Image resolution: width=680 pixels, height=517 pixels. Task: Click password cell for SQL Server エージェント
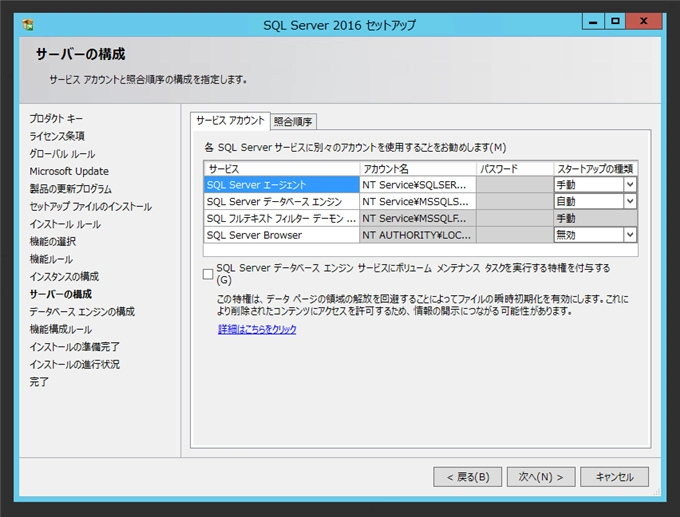(515, 185)
